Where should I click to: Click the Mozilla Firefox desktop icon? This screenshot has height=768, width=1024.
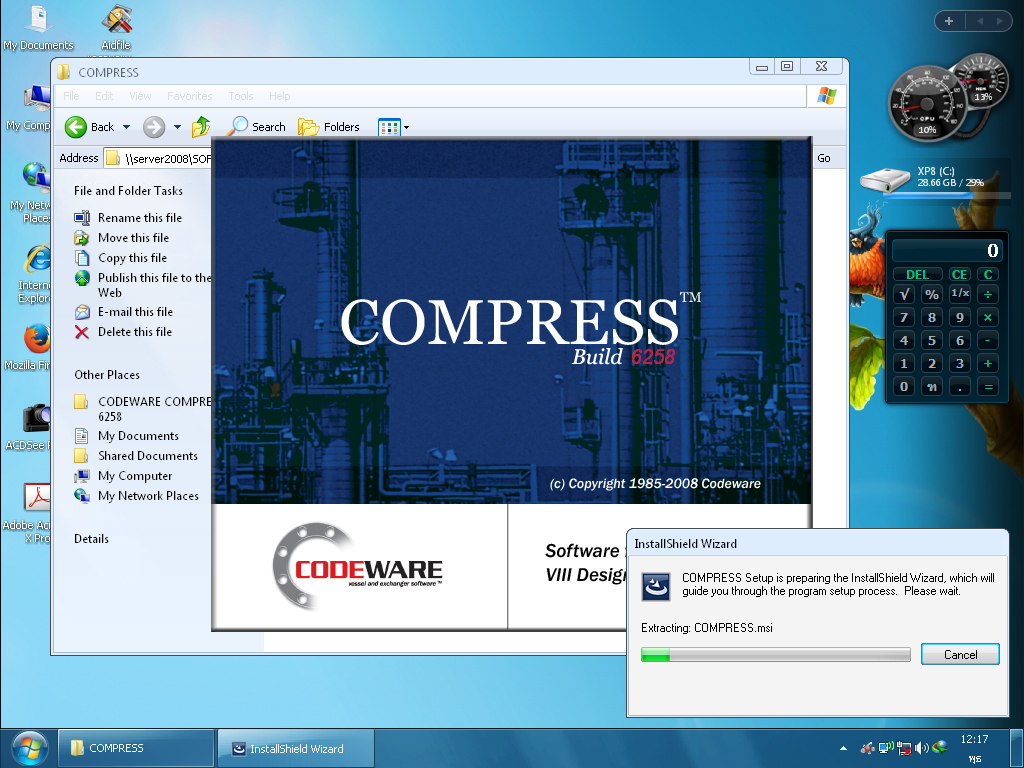(26, 347)
